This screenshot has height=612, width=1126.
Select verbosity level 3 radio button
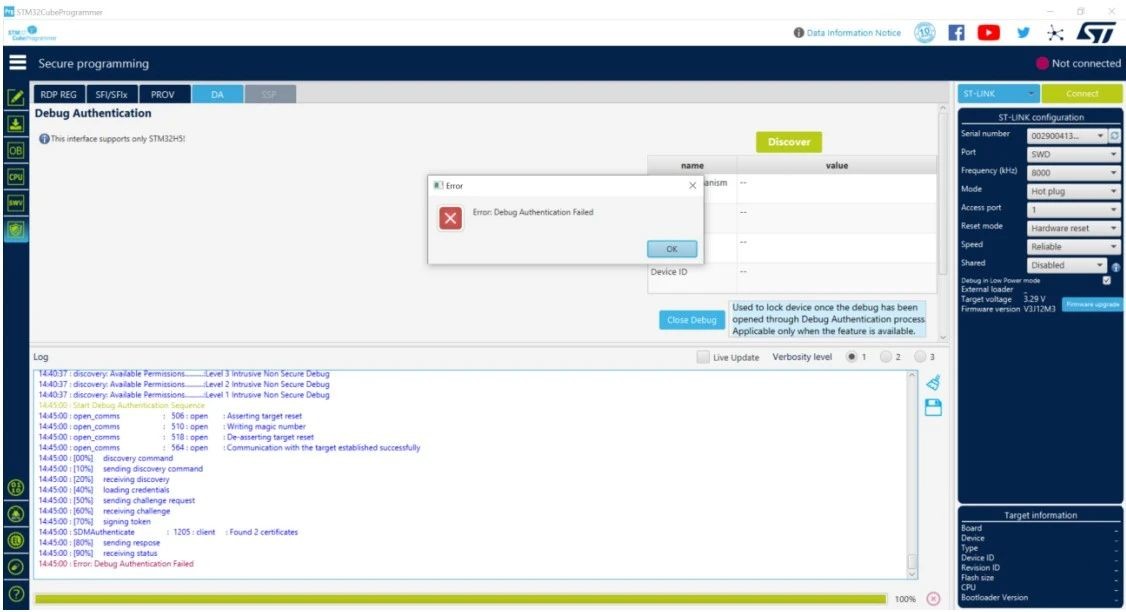point(920,357)
